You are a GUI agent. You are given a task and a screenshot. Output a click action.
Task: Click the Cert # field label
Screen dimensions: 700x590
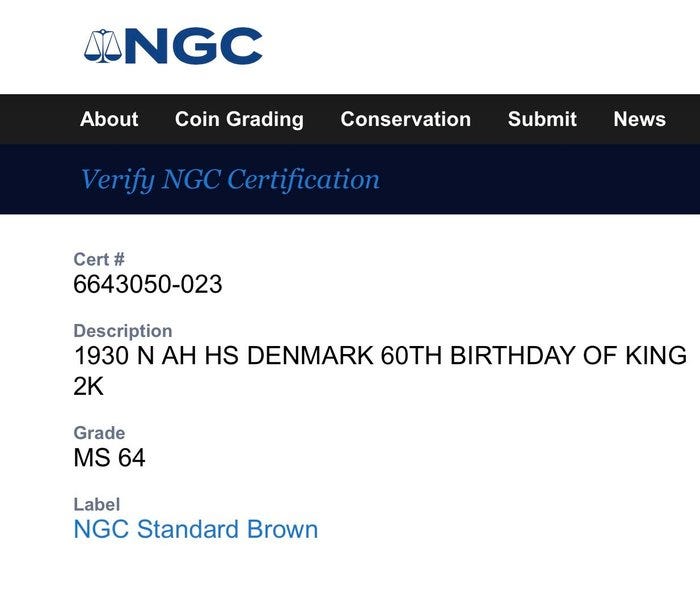[x=99, y=260]
